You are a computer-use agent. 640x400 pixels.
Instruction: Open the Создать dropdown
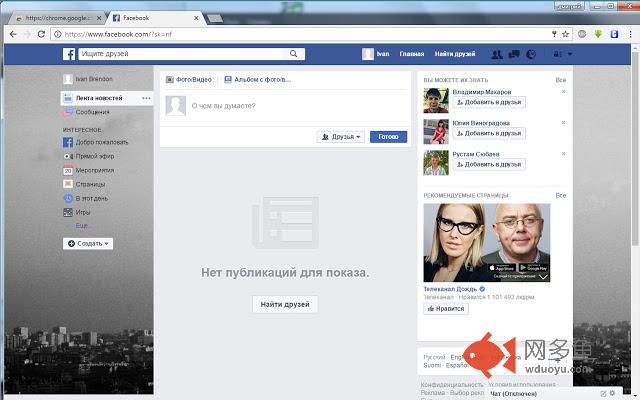(88, 243)
